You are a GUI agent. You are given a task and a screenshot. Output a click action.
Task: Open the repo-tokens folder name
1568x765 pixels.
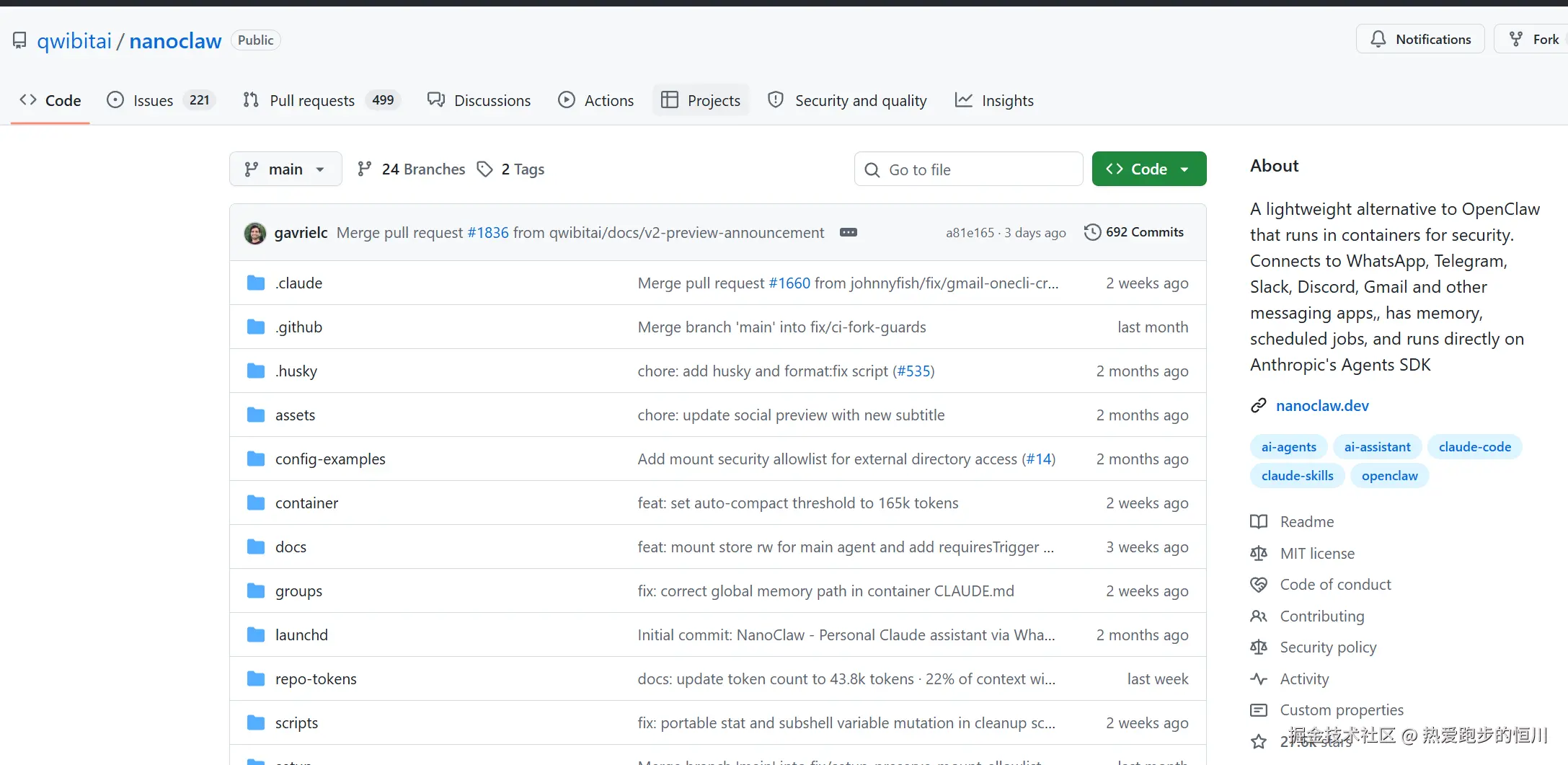point(316,678)
